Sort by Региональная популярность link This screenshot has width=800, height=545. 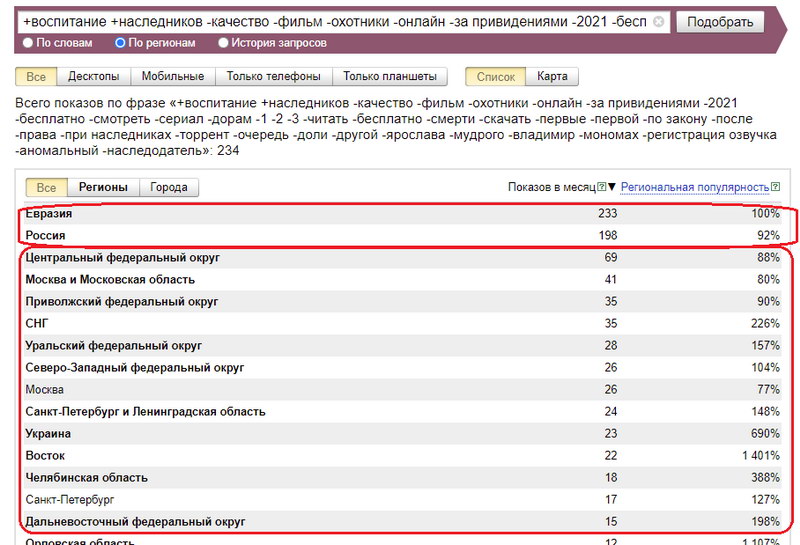pos(694,187)
